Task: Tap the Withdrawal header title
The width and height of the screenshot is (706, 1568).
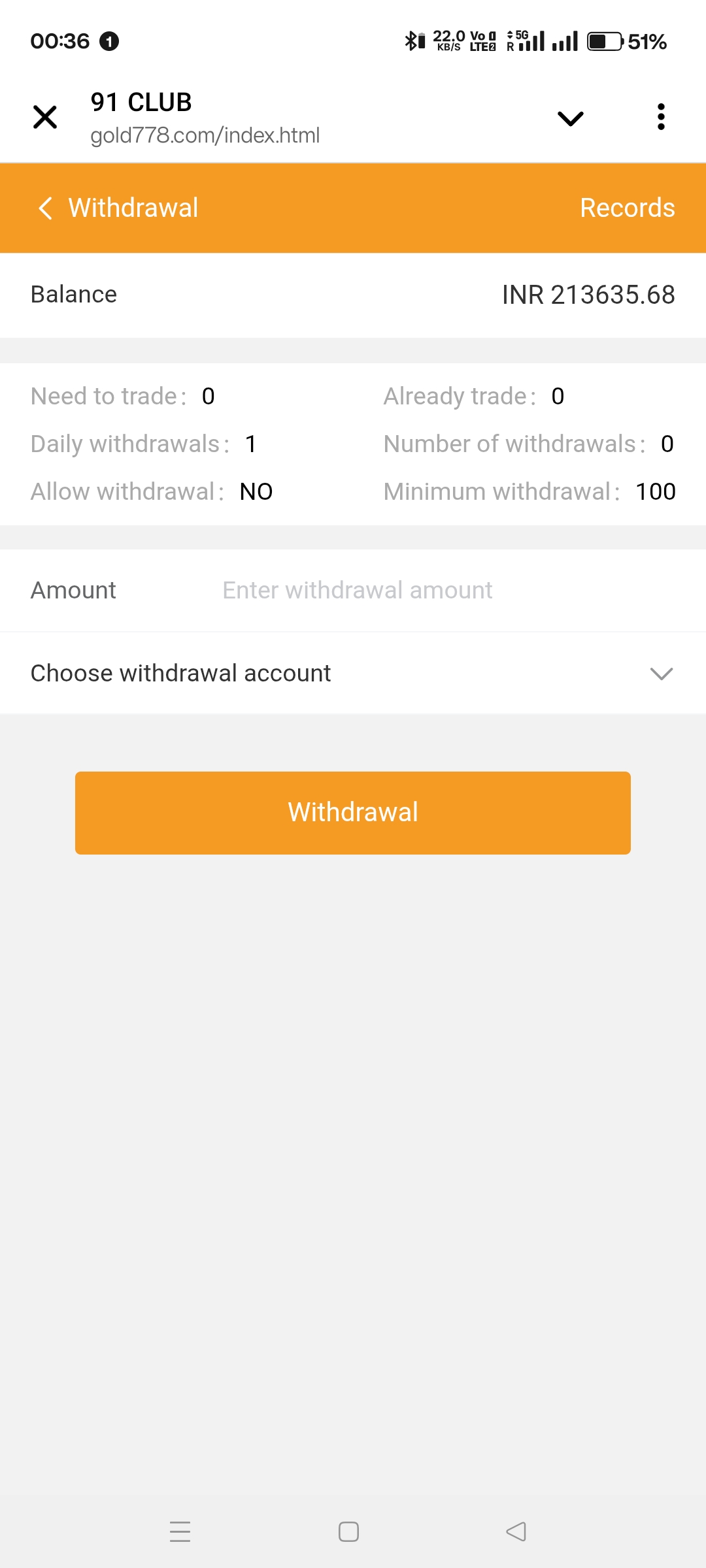Action: (133, 208)
